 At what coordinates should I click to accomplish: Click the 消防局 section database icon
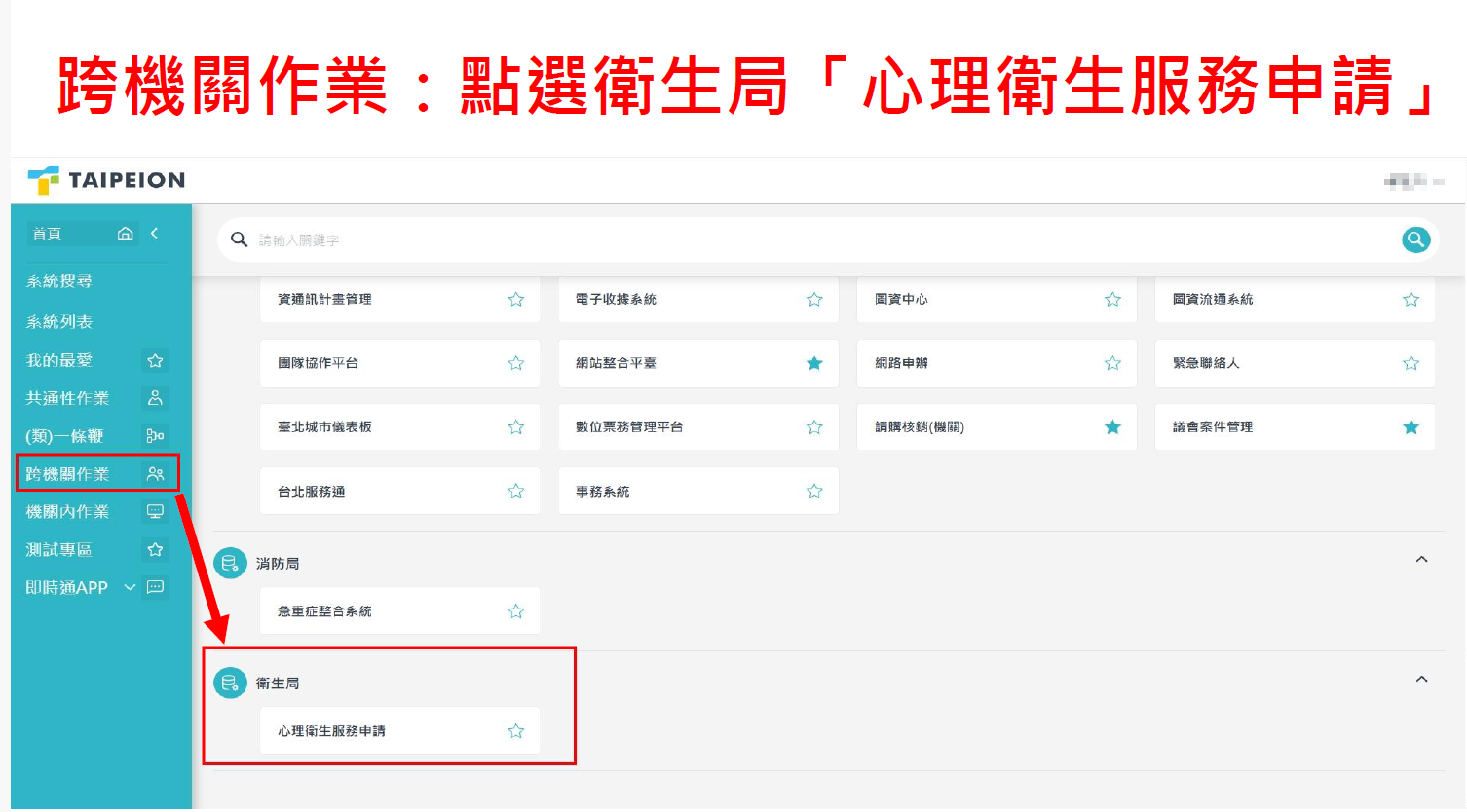(x=230, y=563)
